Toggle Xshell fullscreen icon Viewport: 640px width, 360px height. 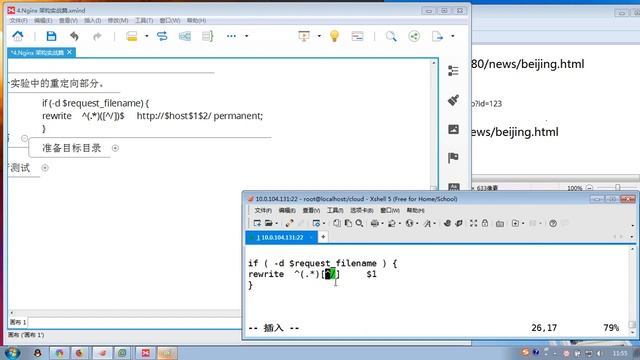click(x=473, y=223)
